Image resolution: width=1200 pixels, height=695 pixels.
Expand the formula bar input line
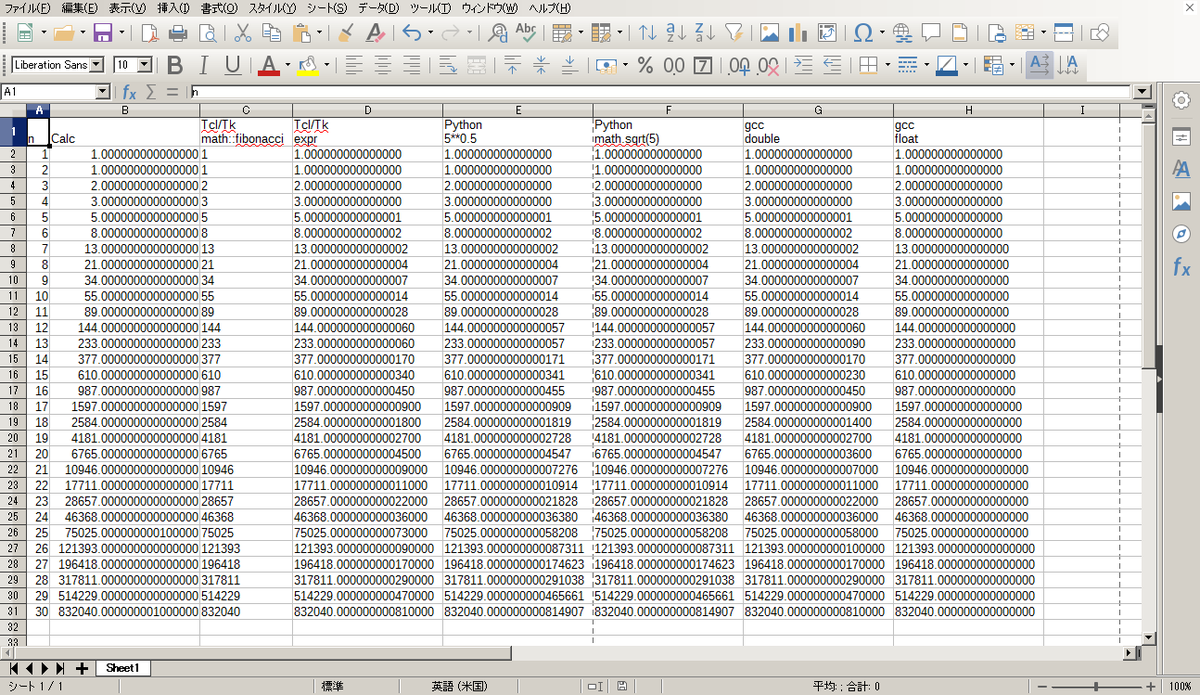point(1143,92)
